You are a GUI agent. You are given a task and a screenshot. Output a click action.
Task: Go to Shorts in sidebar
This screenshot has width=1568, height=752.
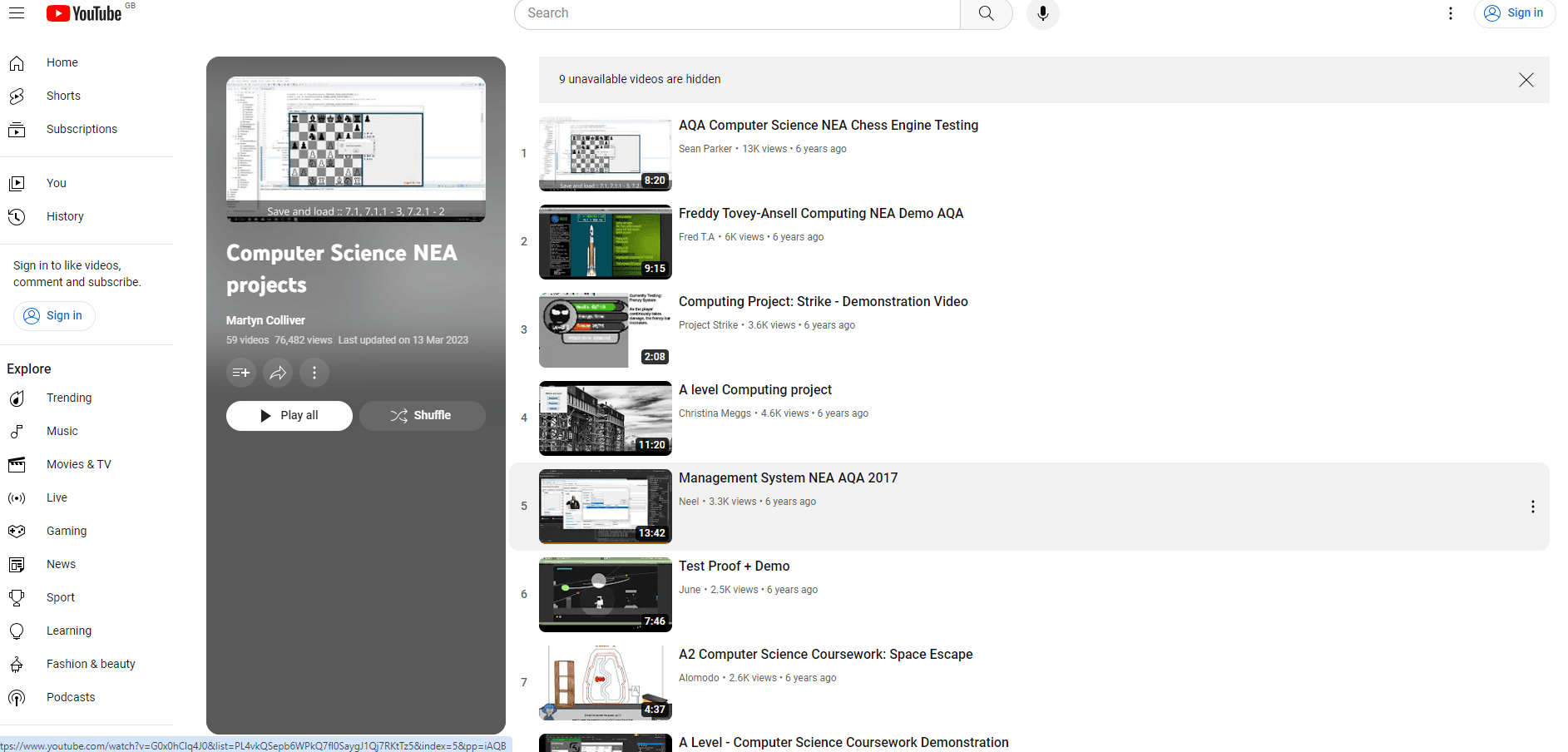pyautogui.click(x=63, y=96)
